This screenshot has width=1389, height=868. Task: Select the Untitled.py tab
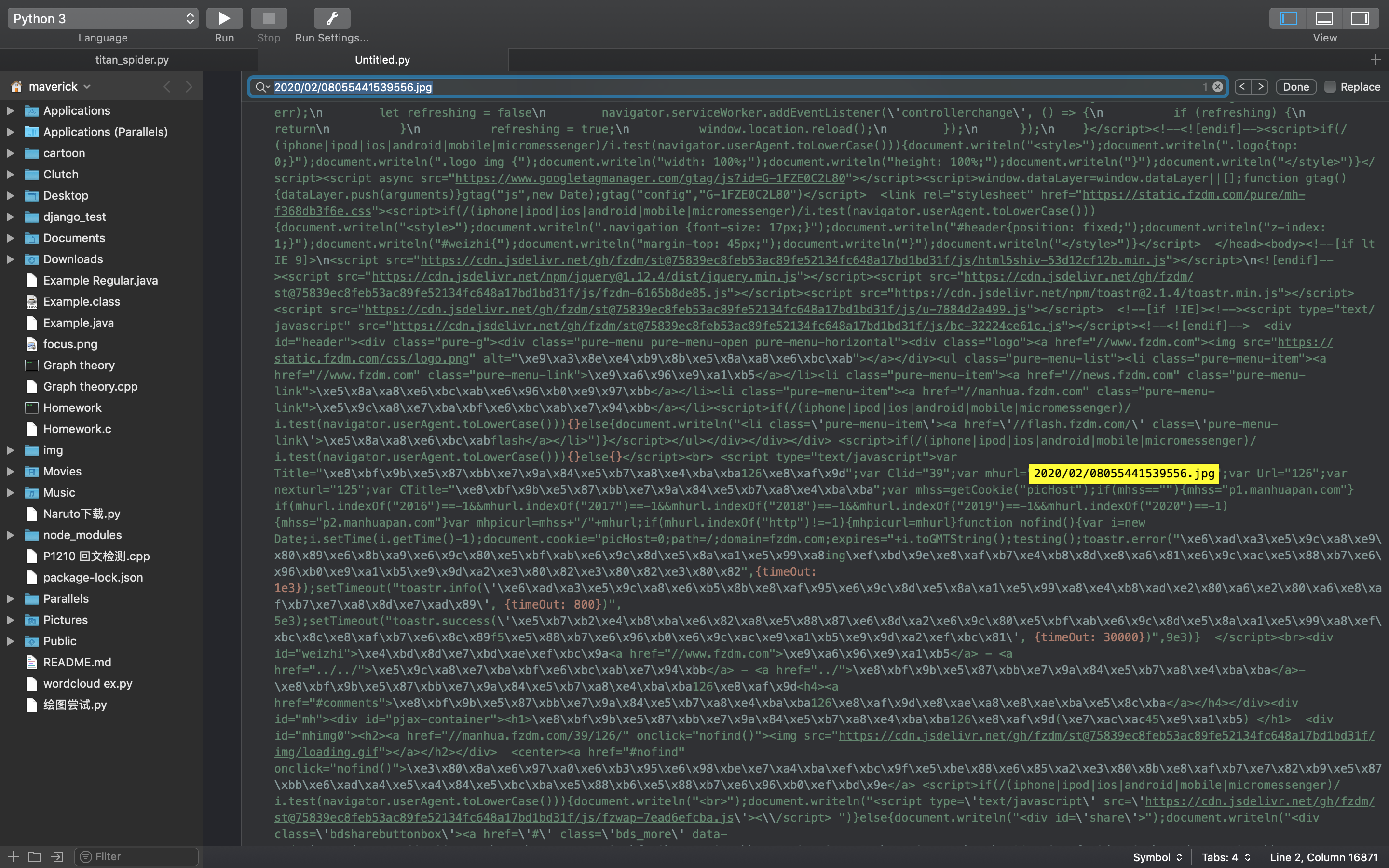click(x=382, y=60)
